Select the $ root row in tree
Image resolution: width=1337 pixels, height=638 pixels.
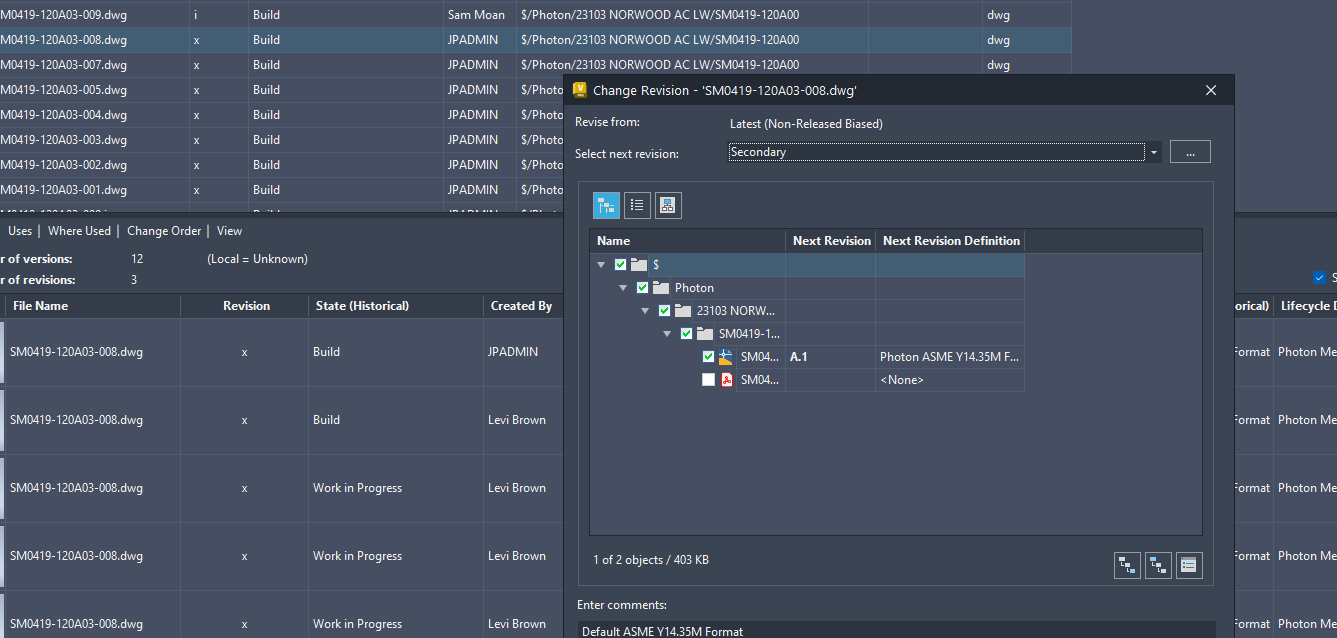point(807,265)
